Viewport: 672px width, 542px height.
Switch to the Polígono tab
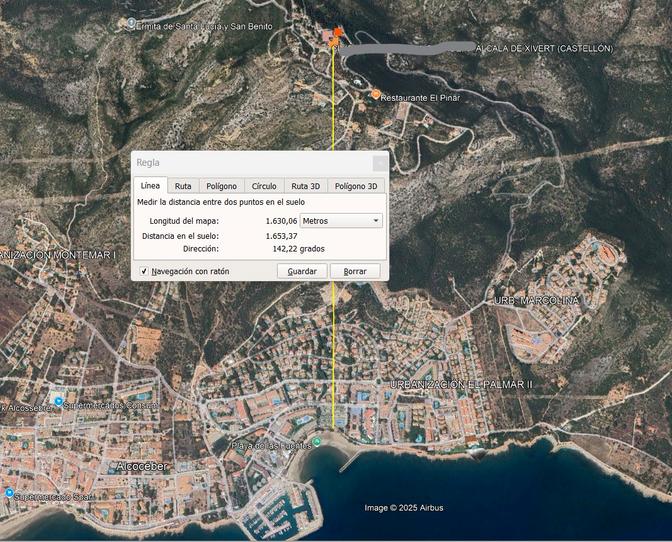[221, 186]
